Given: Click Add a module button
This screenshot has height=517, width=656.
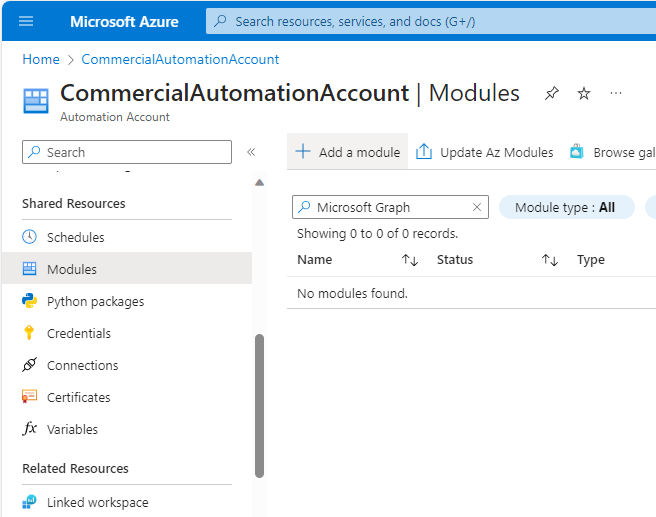Looking at the screenshot, I should point(348,152).
